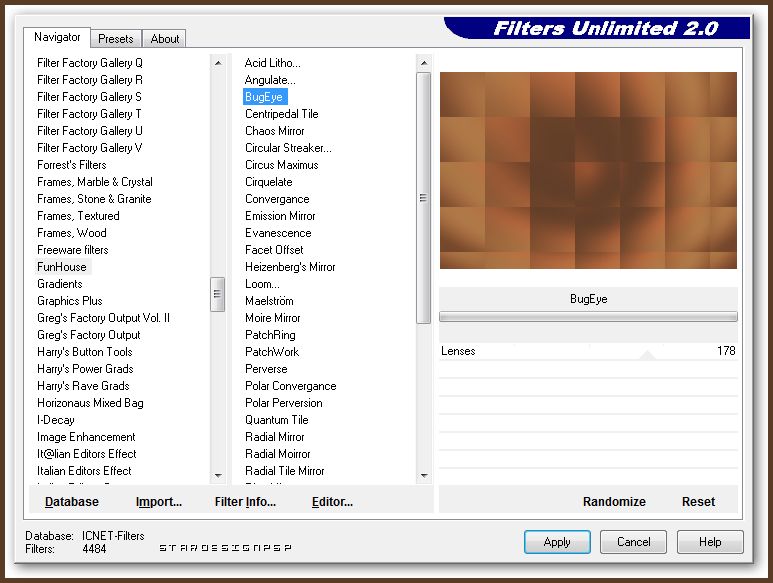
Task: Select Freeware filters category
Action: tap(72, 250)
